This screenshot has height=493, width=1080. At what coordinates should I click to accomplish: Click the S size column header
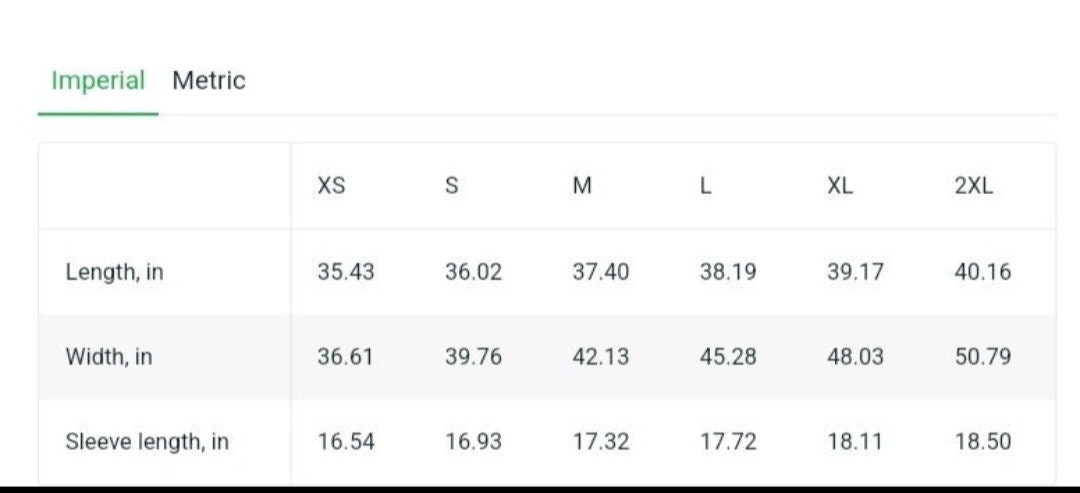[451, 186]
